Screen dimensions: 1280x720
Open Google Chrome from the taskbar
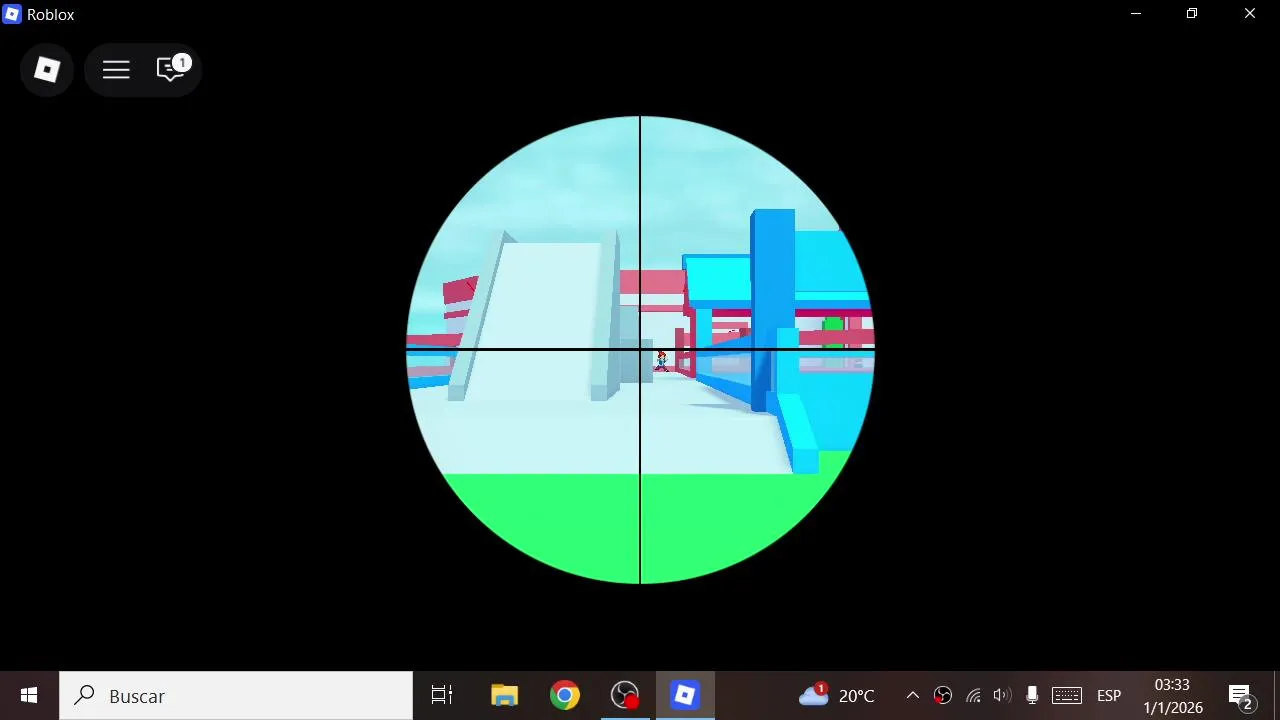[x=565, y=695]
